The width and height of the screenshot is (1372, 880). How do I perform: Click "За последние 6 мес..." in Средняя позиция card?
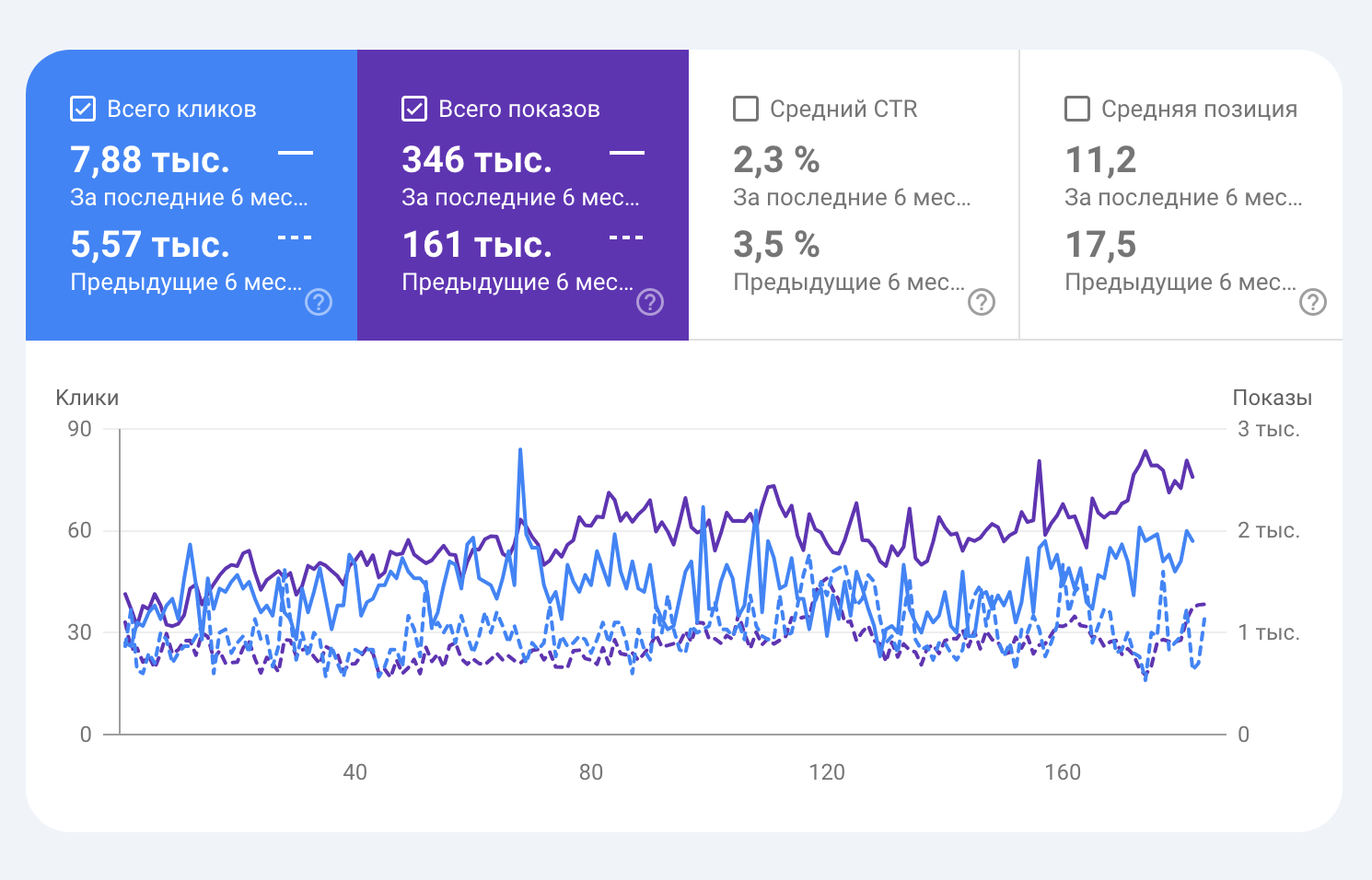tap(1182, 197)
